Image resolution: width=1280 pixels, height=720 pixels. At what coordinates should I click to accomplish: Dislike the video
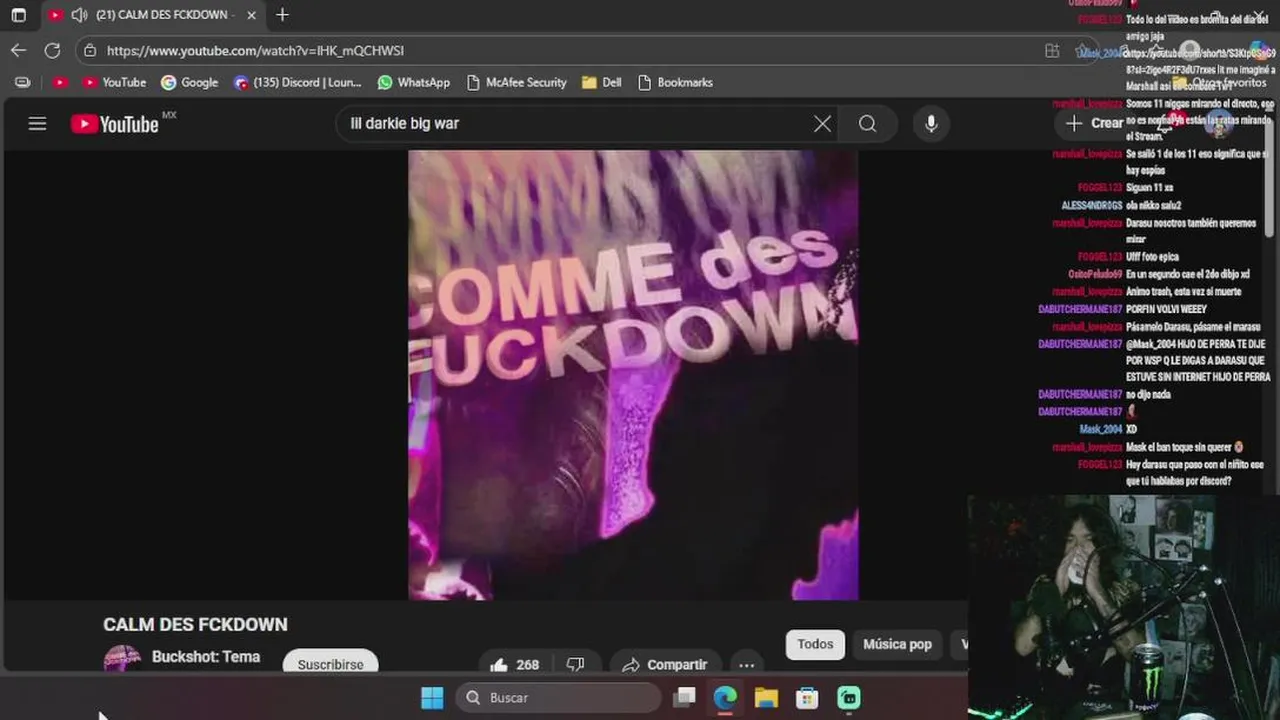click(x=576, y=664)
